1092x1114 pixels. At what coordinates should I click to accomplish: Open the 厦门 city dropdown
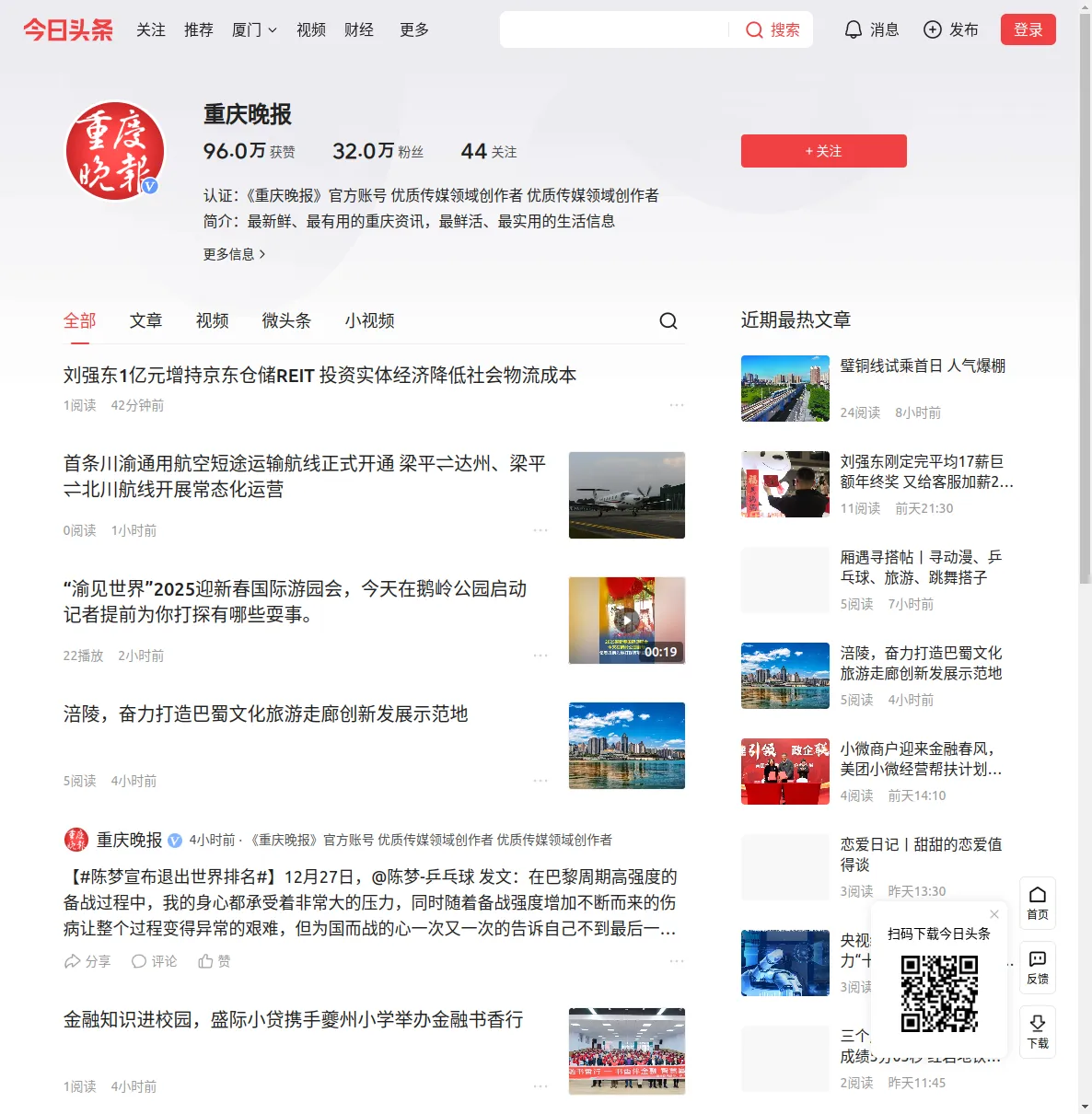click(254, 29)
